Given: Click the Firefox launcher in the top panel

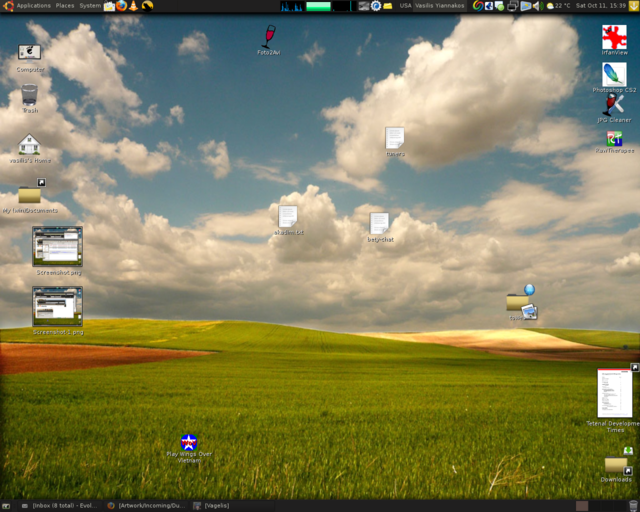Looking at the screenshot, I should [122, 6].
